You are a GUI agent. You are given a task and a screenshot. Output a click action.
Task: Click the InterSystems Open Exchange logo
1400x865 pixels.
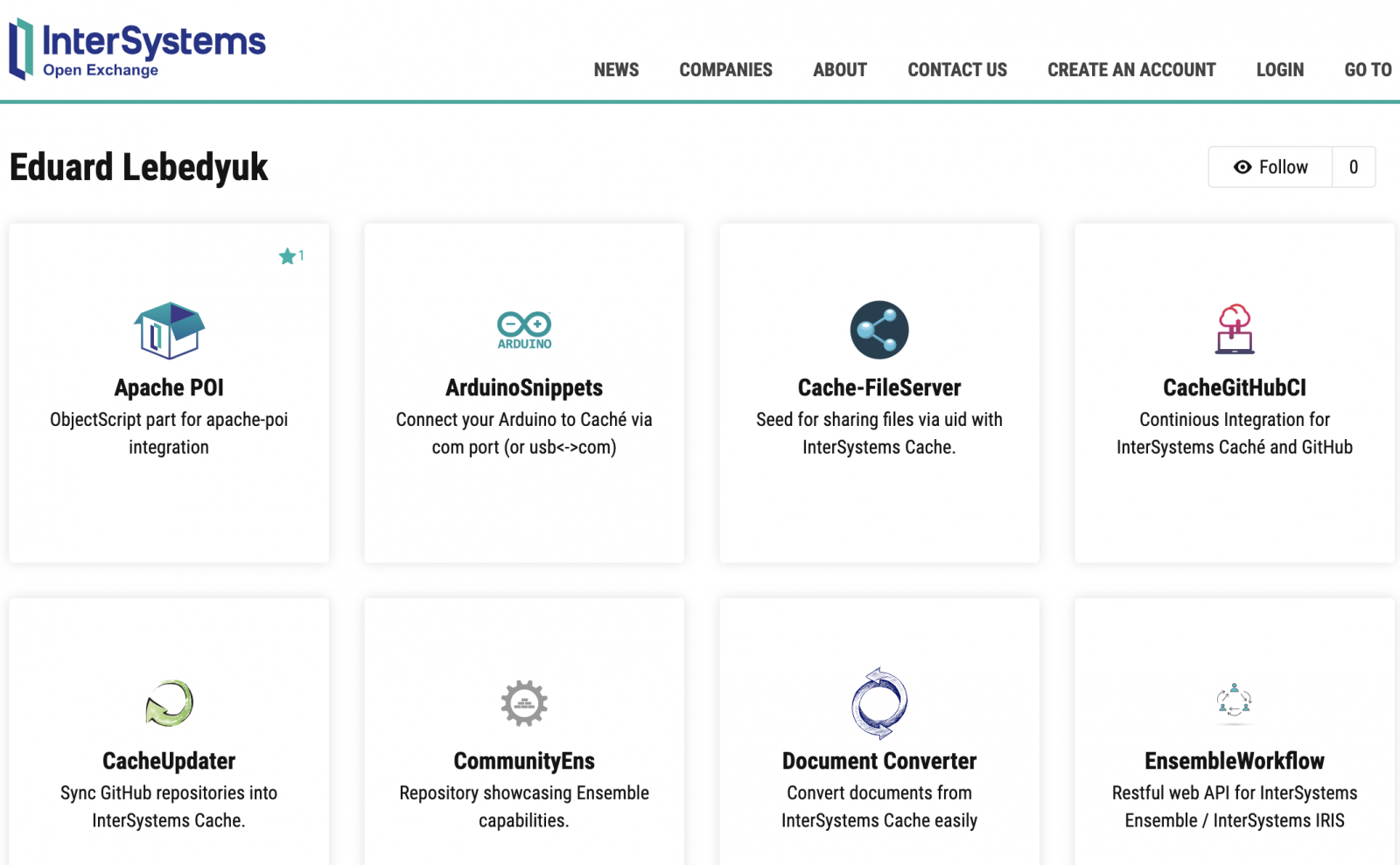137,49
